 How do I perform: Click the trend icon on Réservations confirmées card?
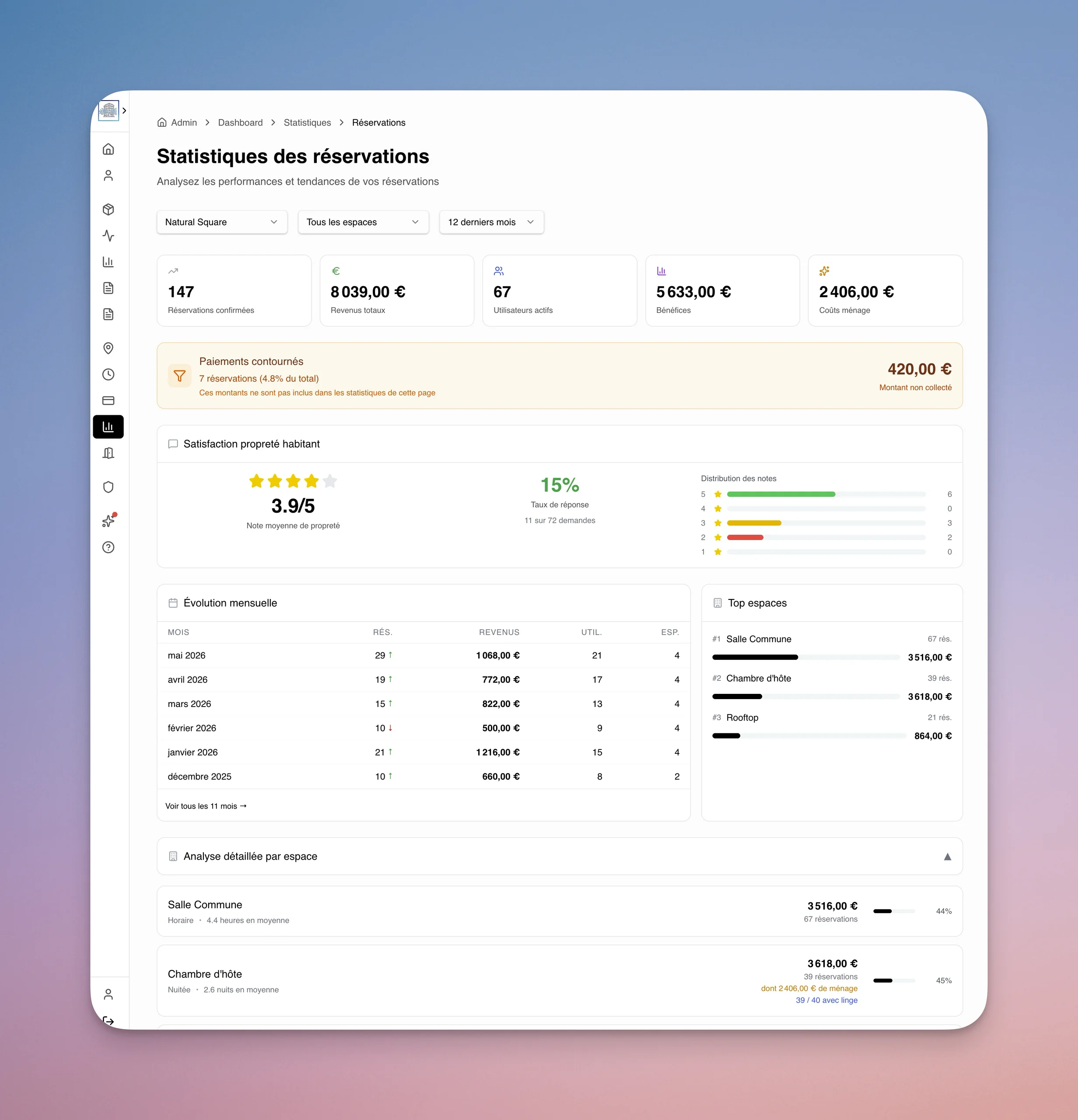[x=173, y=271]
